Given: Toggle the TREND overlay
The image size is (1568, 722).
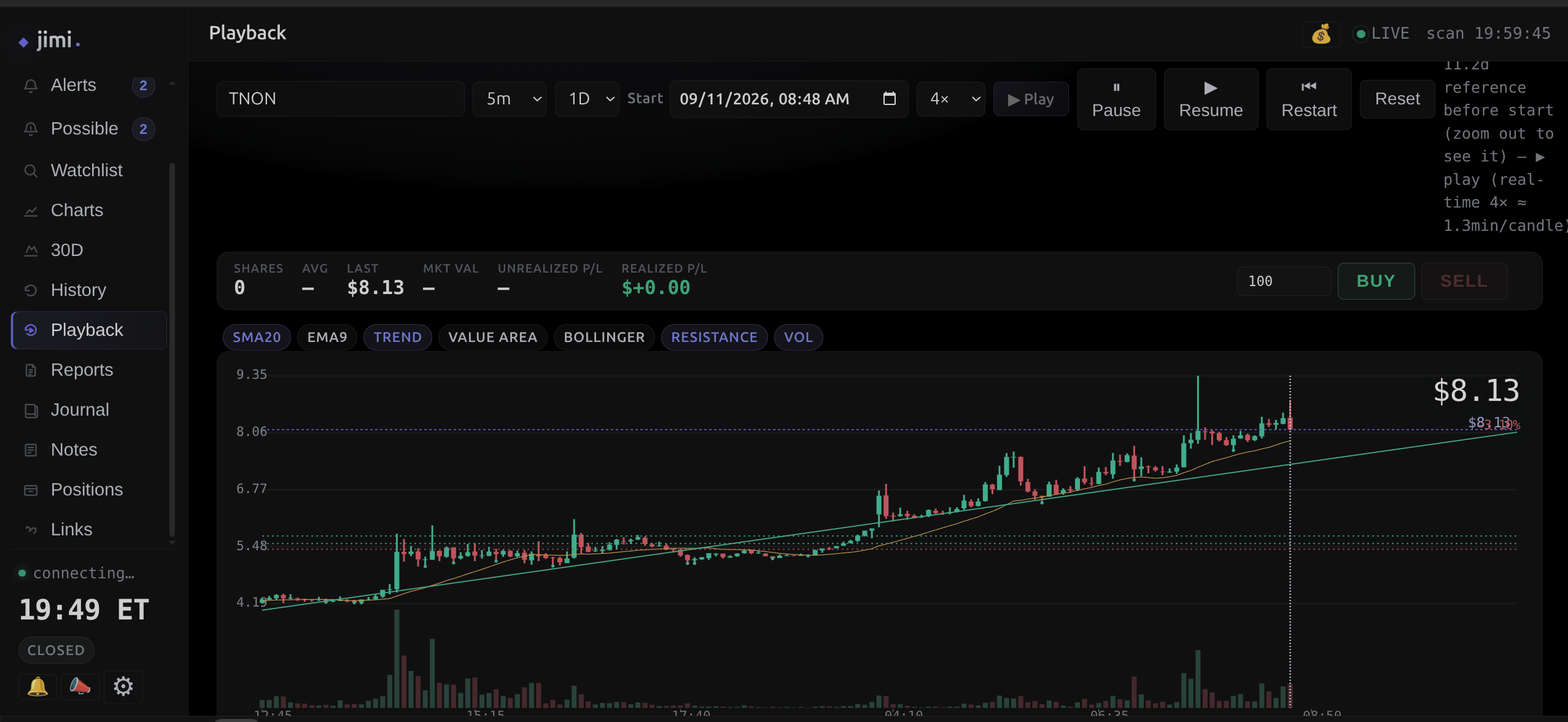Looking at the screenshot, I should click(x=397, y=337).
